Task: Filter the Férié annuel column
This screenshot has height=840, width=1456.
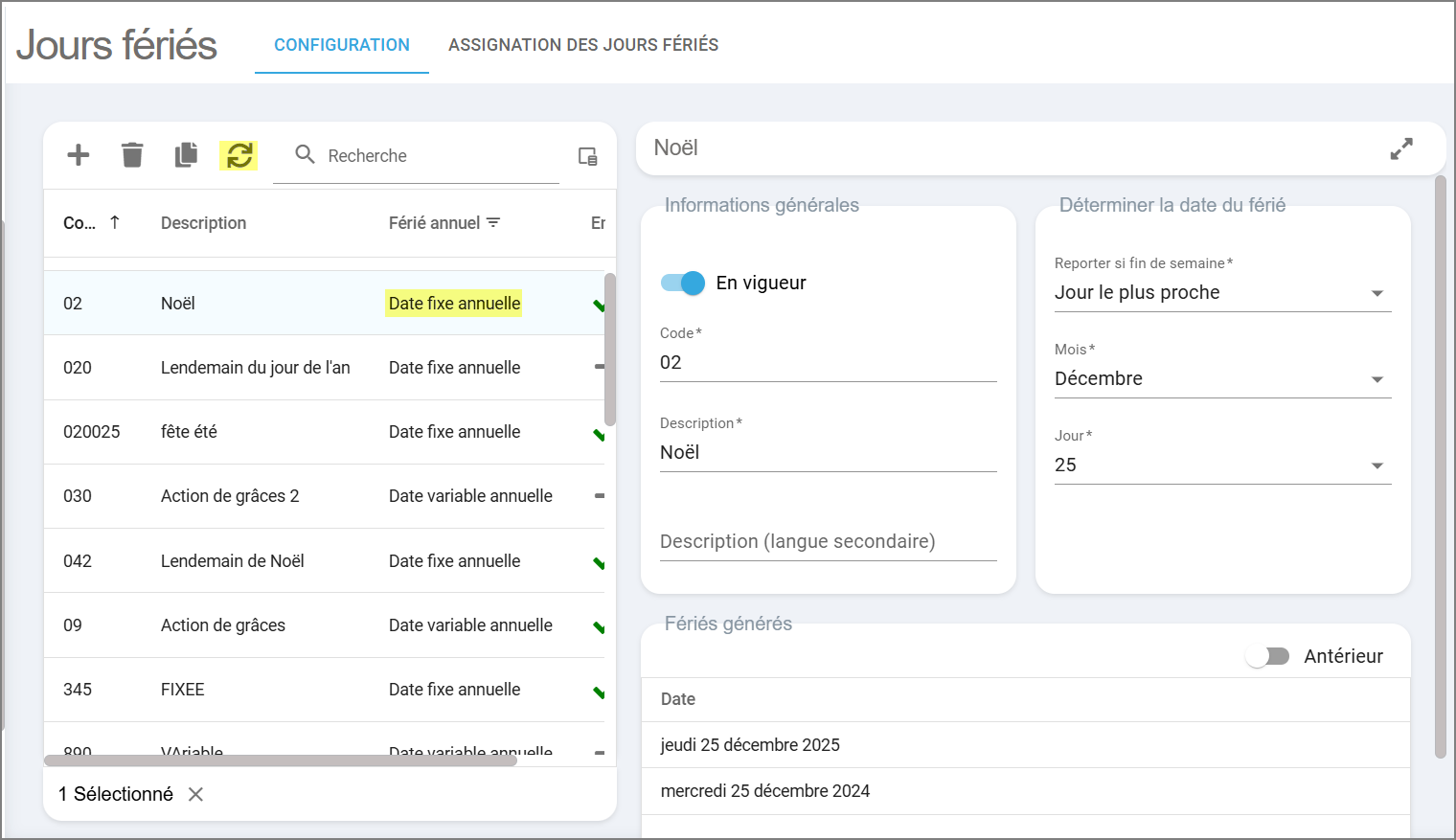Action: [494, 223]
